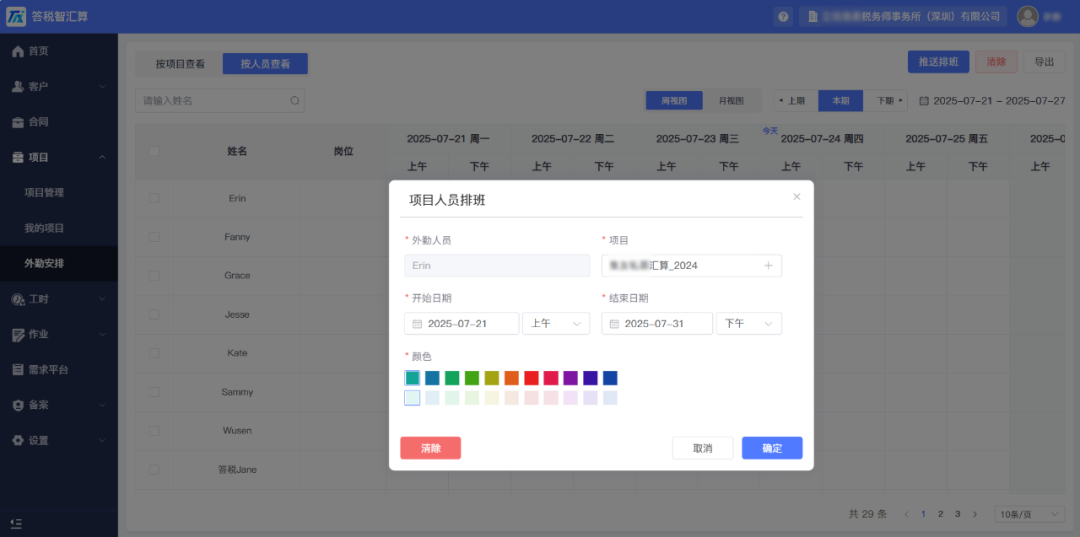Go to page 2 in pagination
The height and width of the screenshot is (537, 1080).
(940, 514)
